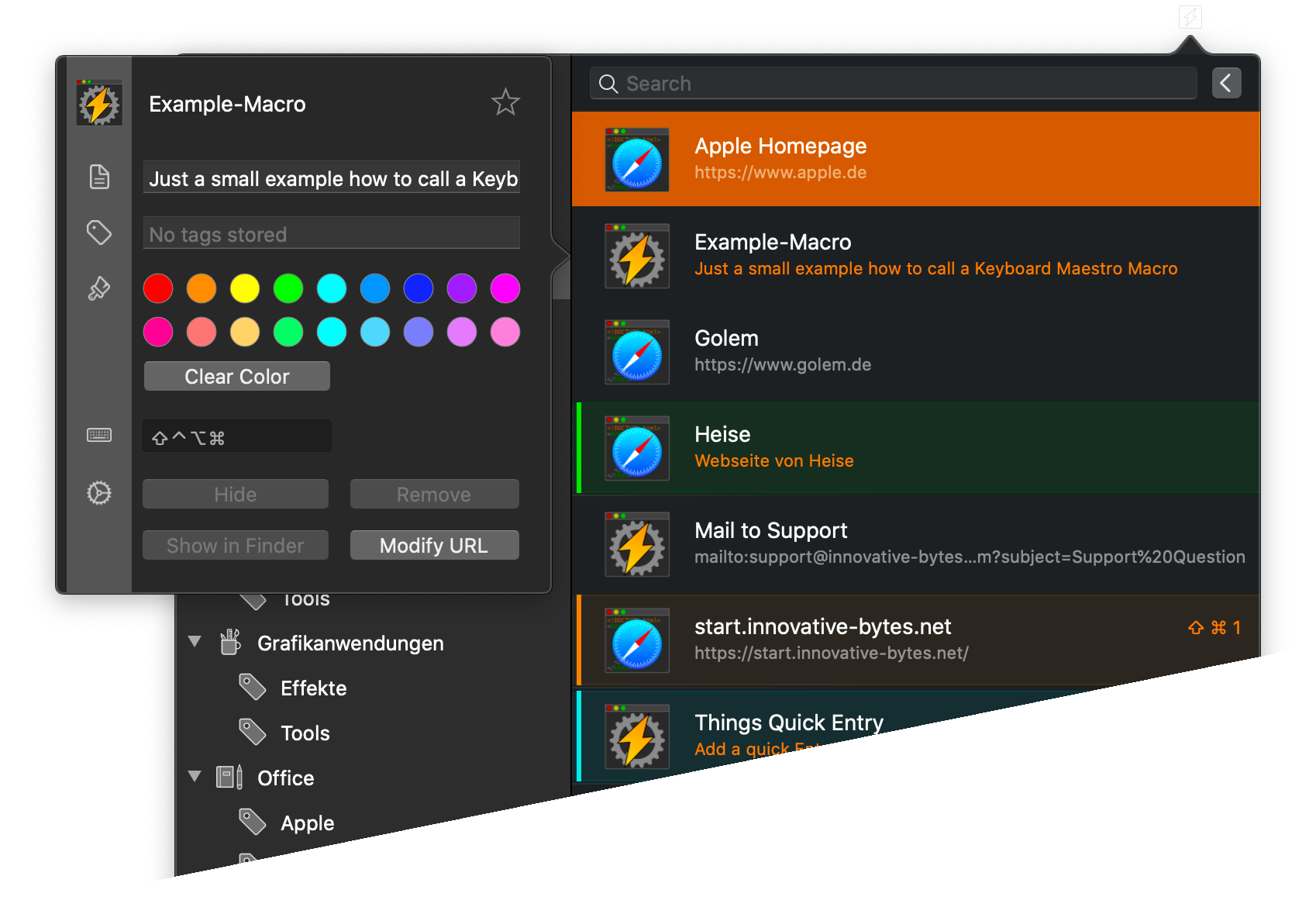Screen dimensions: 1316x921
Task: Pick the yellow color swatch in the top row
Action: coord(245,288)
